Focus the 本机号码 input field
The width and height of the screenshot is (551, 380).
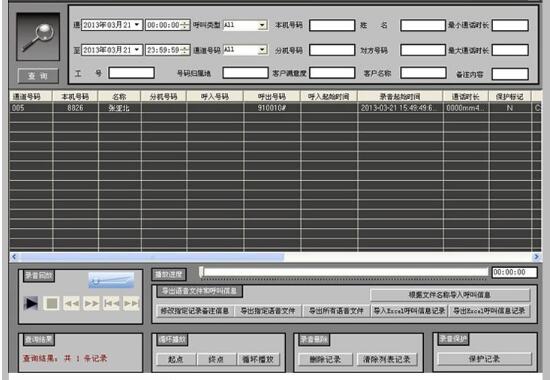pyautogui.click(x=332, y=25)
